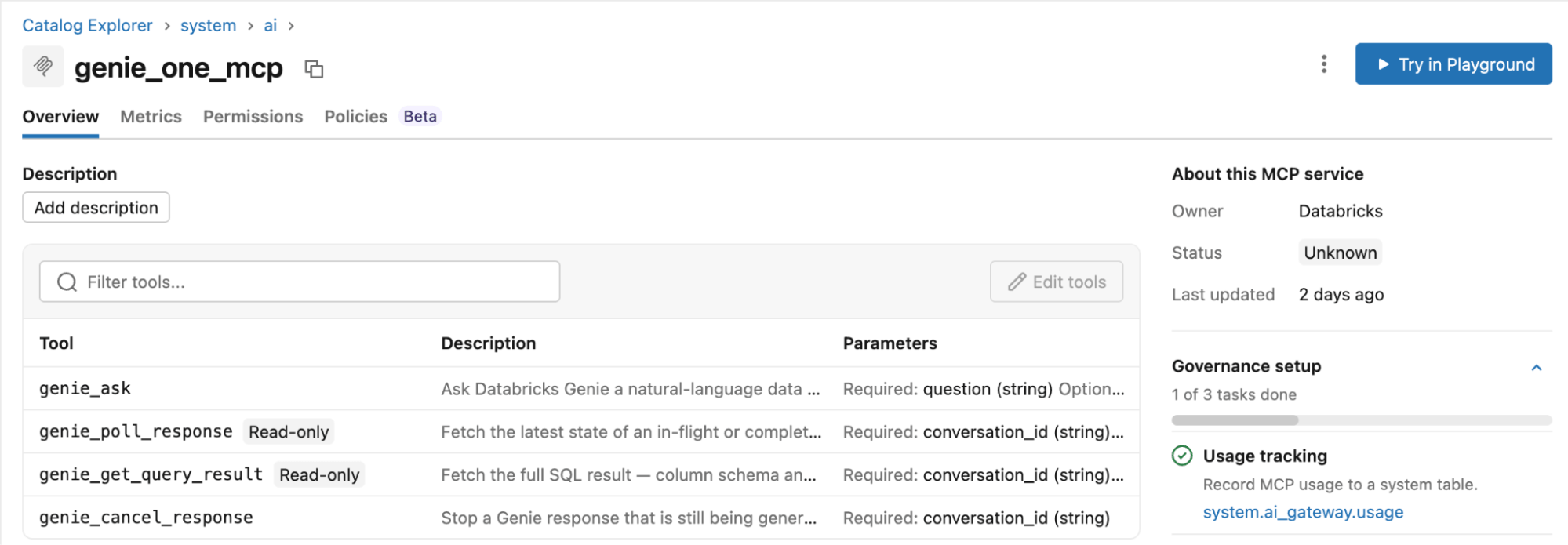Copy the genie_one_mcp name icon
The height and width of the screenshot is (545, 1568).
point(314,69)
